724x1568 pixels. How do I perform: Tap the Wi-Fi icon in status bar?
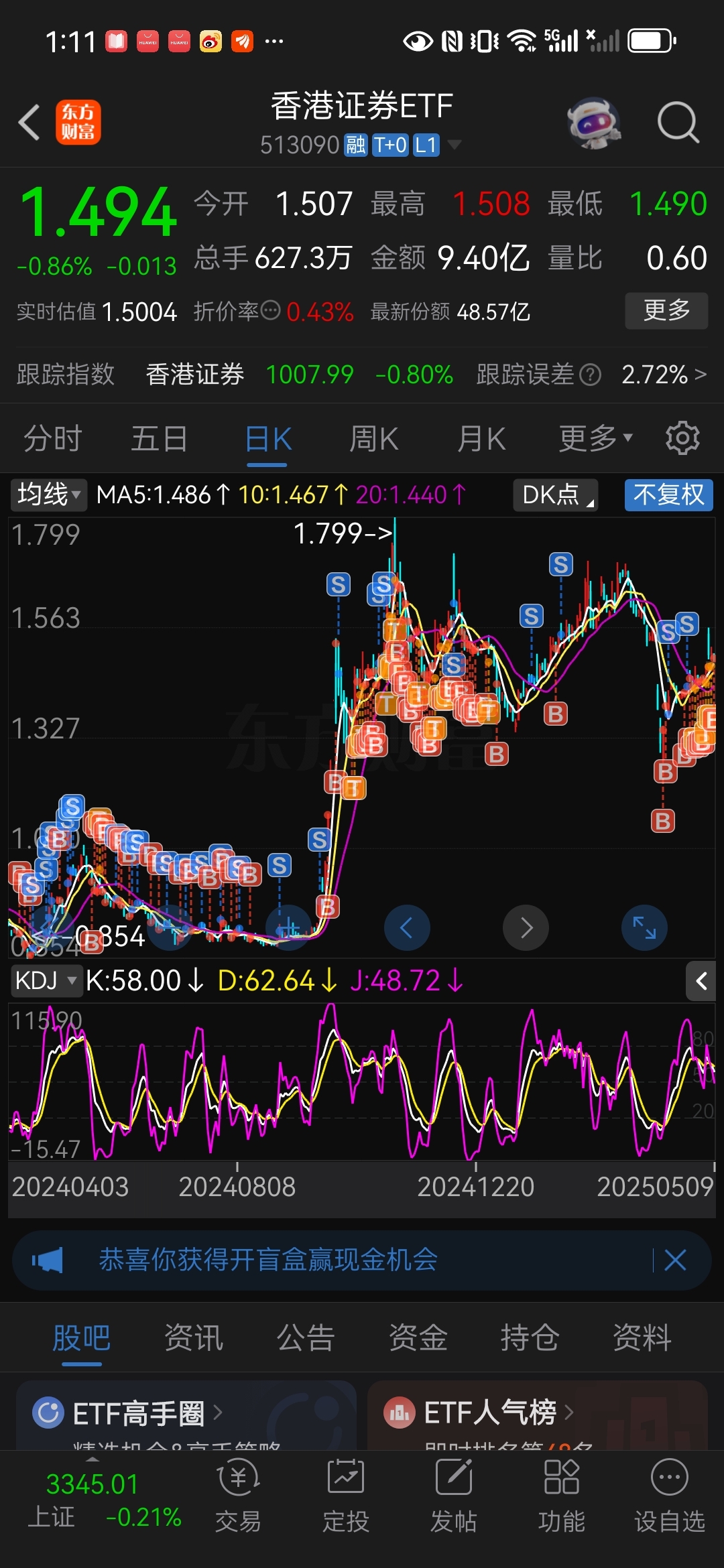click(522, 42)
